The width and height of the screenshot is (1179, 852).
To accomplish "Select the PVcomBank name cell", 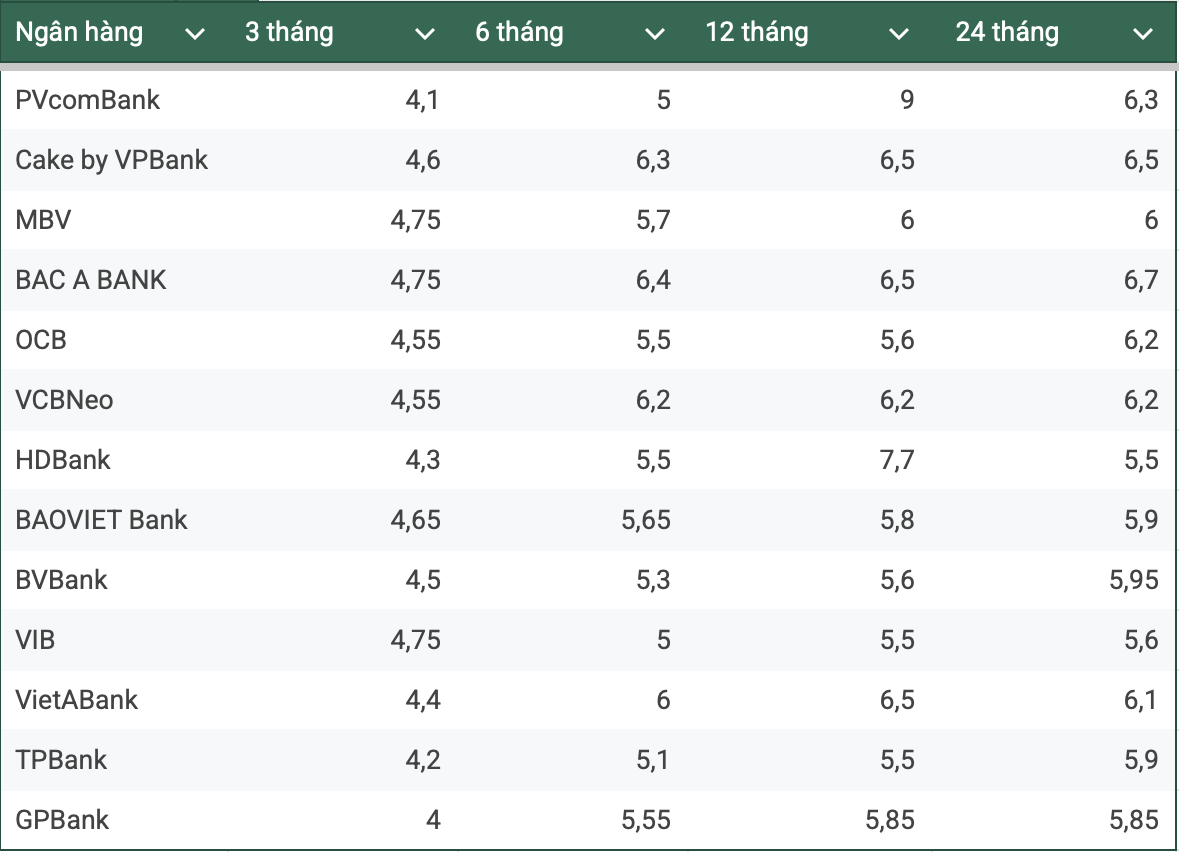I will pyautogui.click(x=88, y=100).
